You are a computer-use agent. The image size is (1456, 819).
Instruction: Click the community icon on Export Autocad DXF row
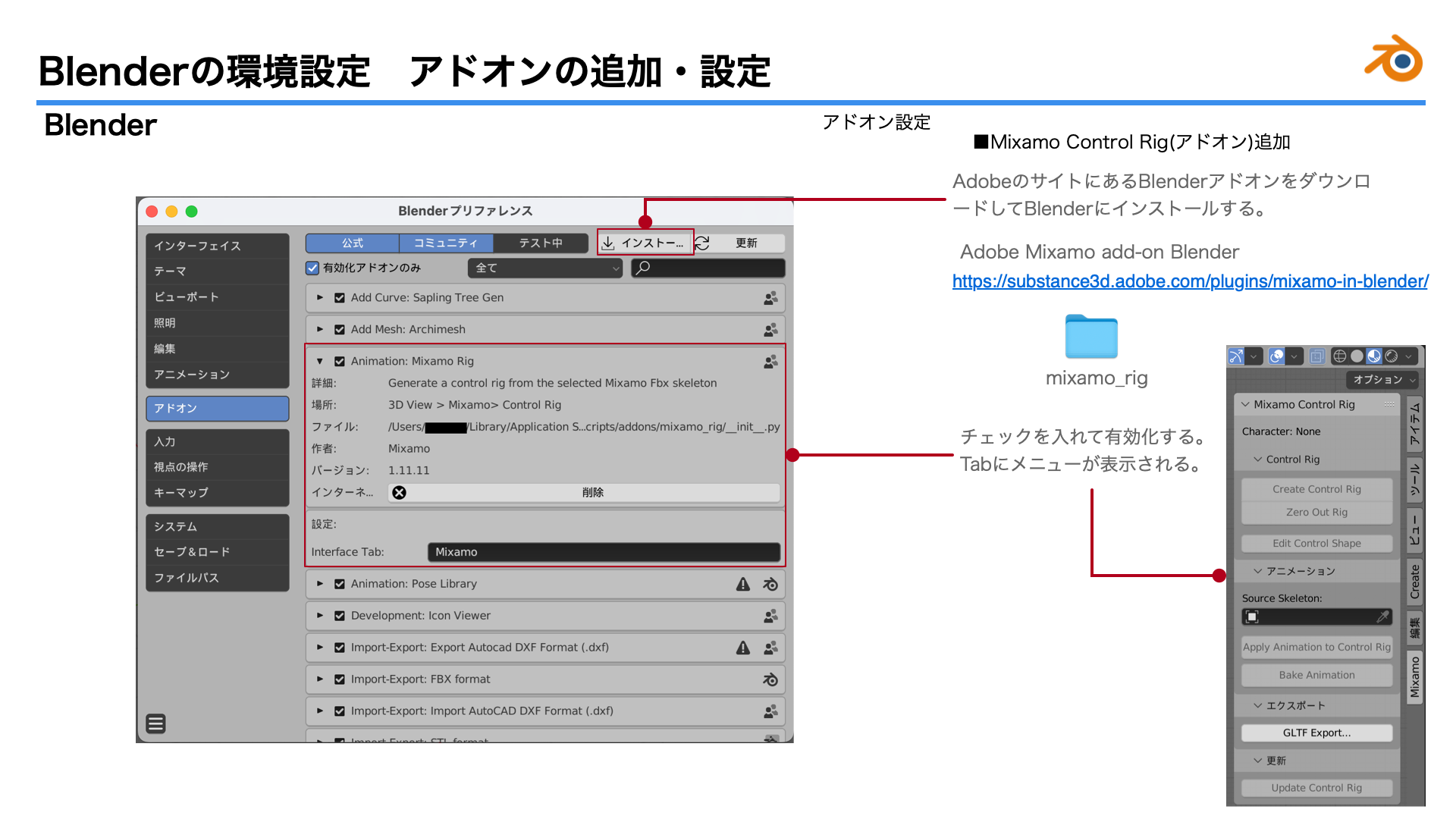pos(770,648)
